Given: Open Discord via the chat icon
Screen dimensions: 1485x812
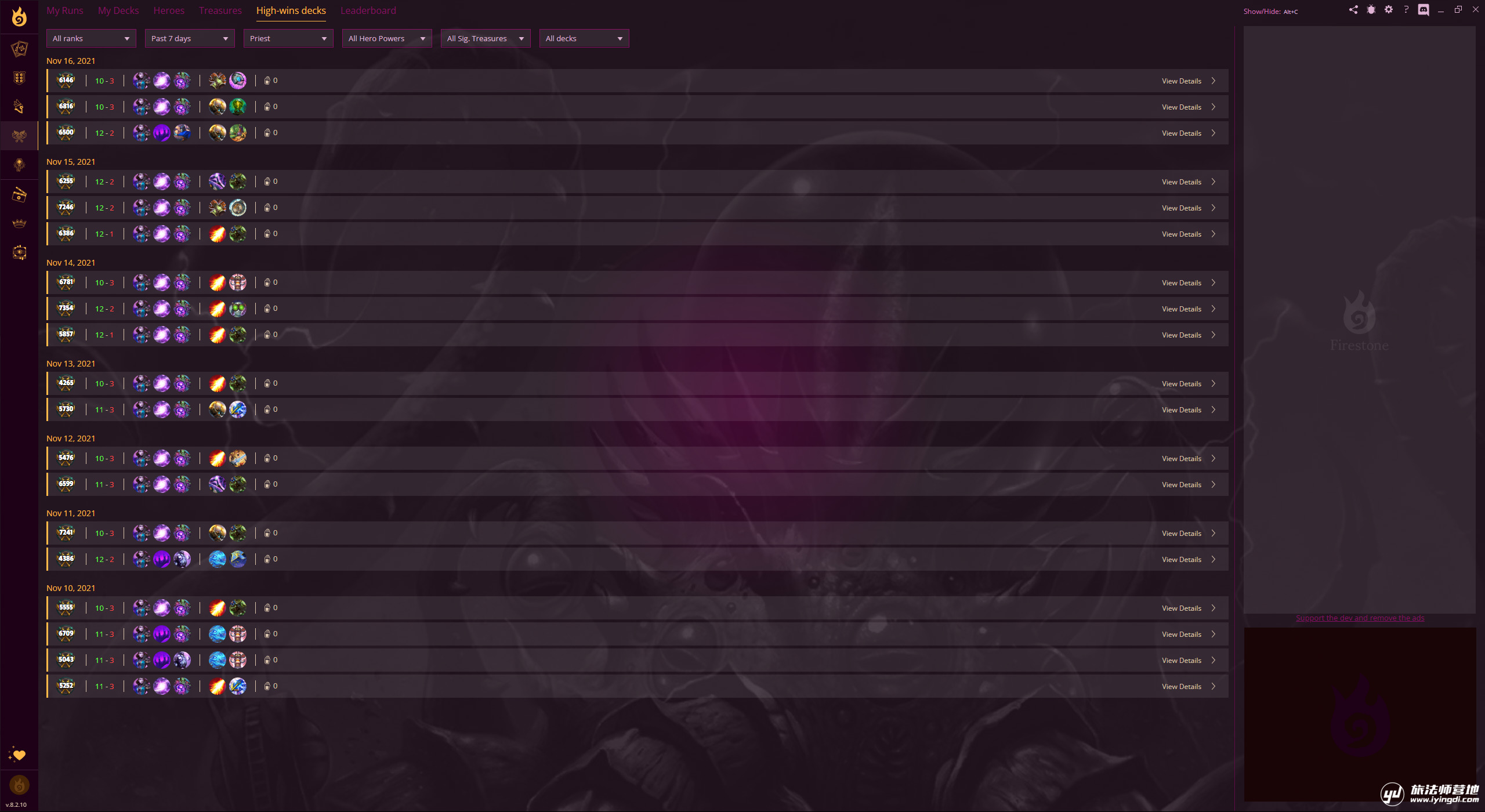Looking at the screenshot, I should [1423, 10].
